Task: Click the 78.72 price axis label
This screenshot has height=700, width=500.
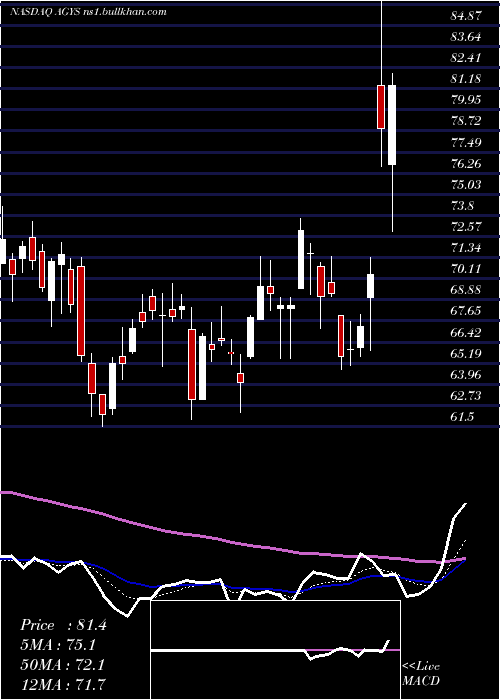Action: tap(466, 121)
